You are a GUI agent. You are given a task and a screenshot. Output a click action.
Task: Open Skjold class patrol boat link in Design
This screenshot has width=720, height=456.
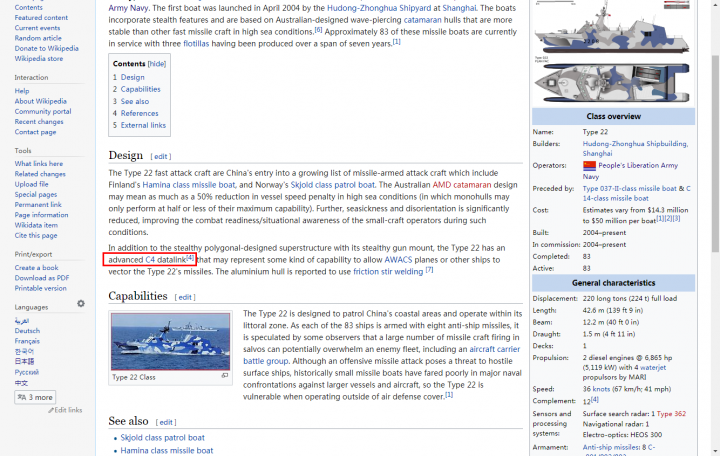tap(332, 185)
